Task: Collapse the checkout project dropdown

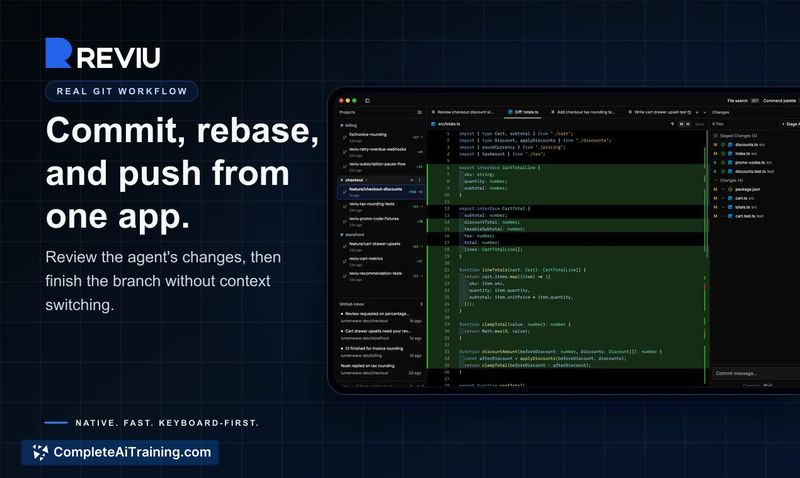Action: click(366, 180)
